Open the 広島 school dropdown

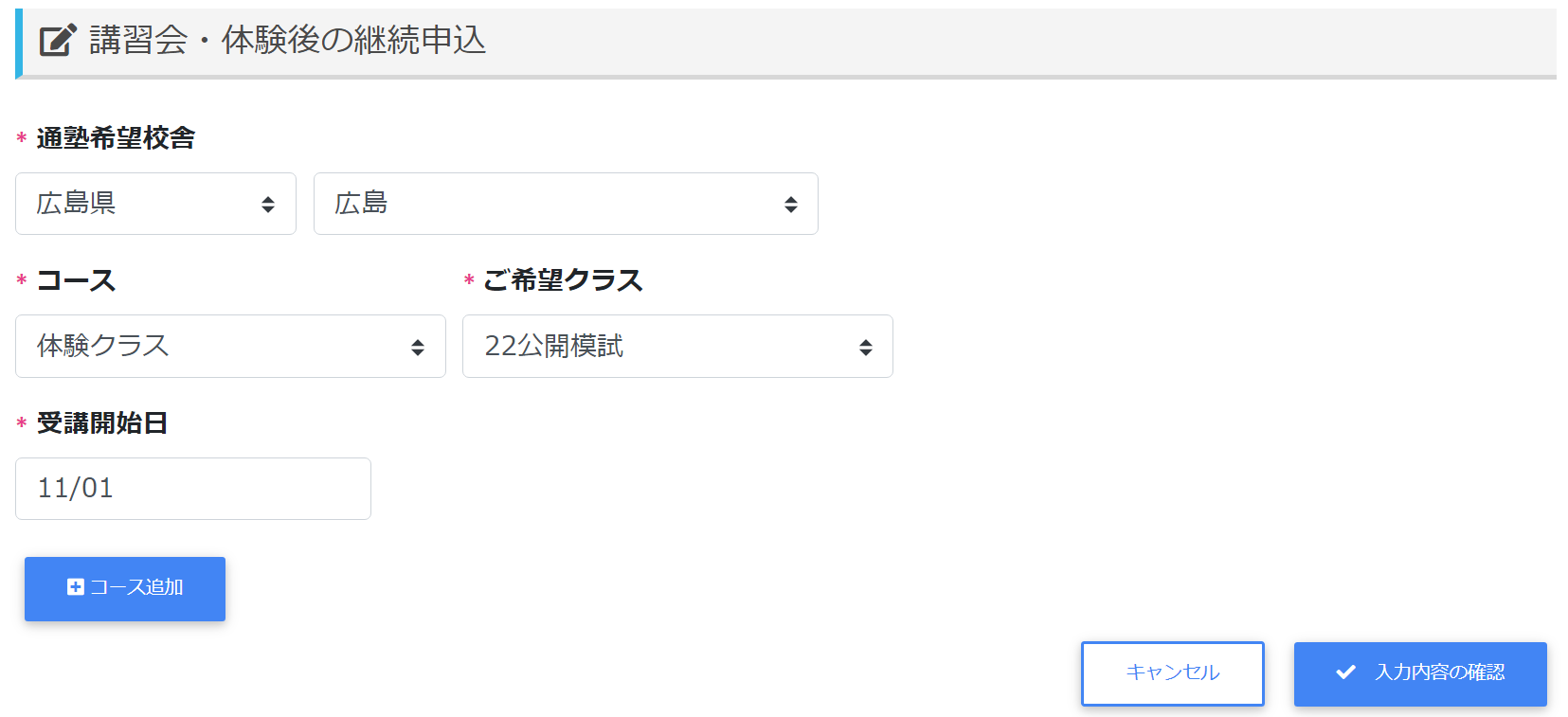[x=550, y=204]
